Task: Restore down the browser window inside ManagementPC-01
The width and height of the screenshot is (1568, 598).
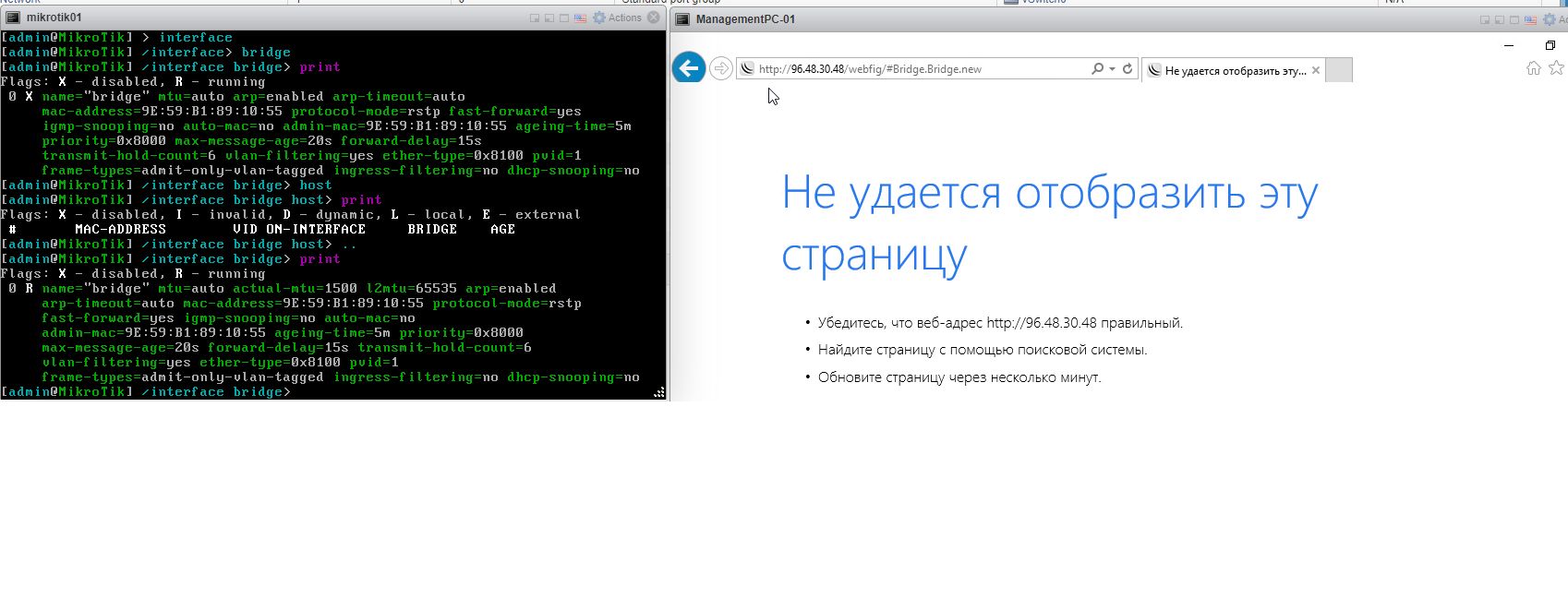Action: [x=1550, y=45]
